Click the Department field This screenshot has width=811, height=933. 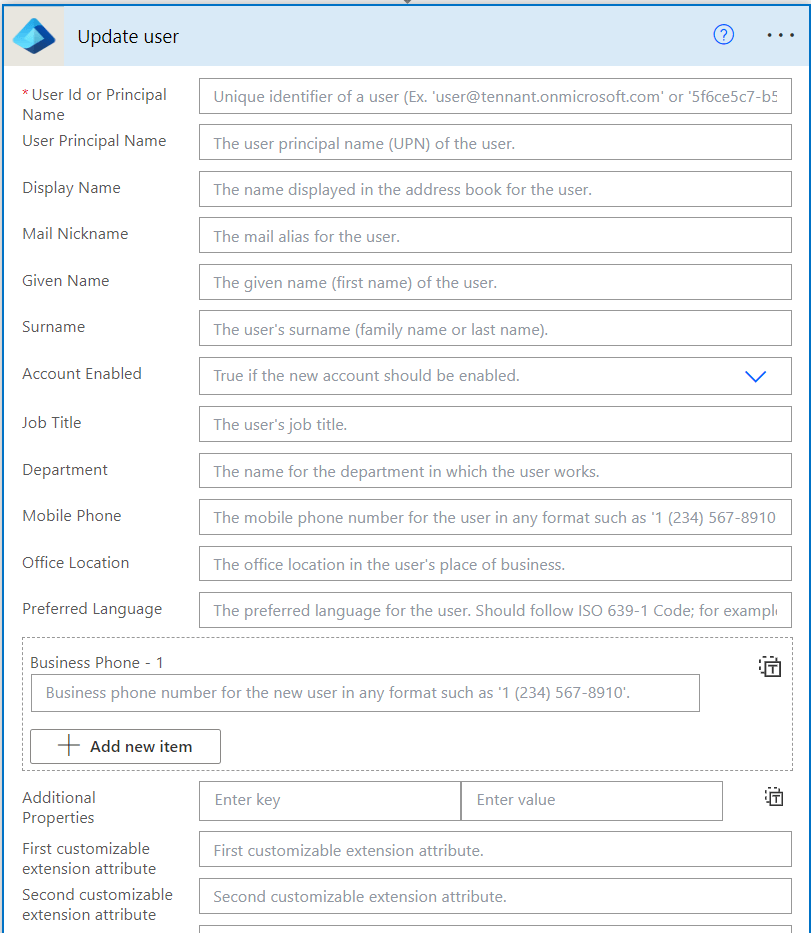[495, 471]
